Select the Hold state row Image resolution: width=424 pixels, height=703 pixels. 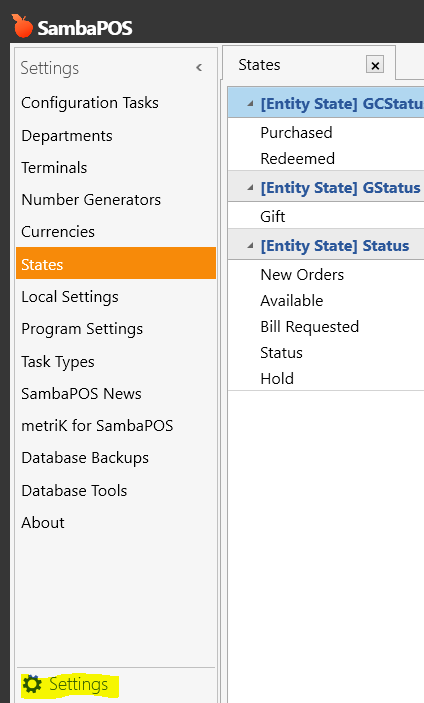pos(326,378)
